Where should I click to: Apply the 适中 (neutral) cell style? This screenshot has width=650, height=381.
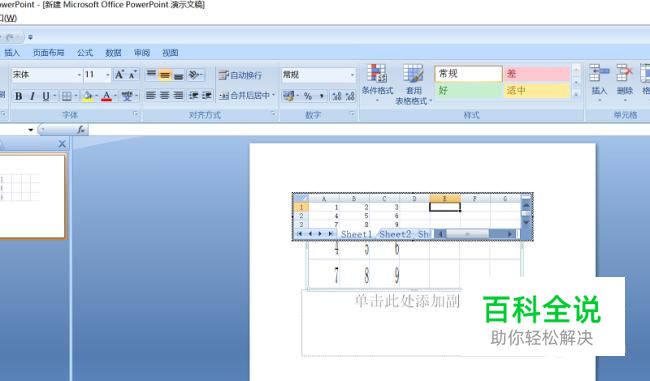[537, 90]
